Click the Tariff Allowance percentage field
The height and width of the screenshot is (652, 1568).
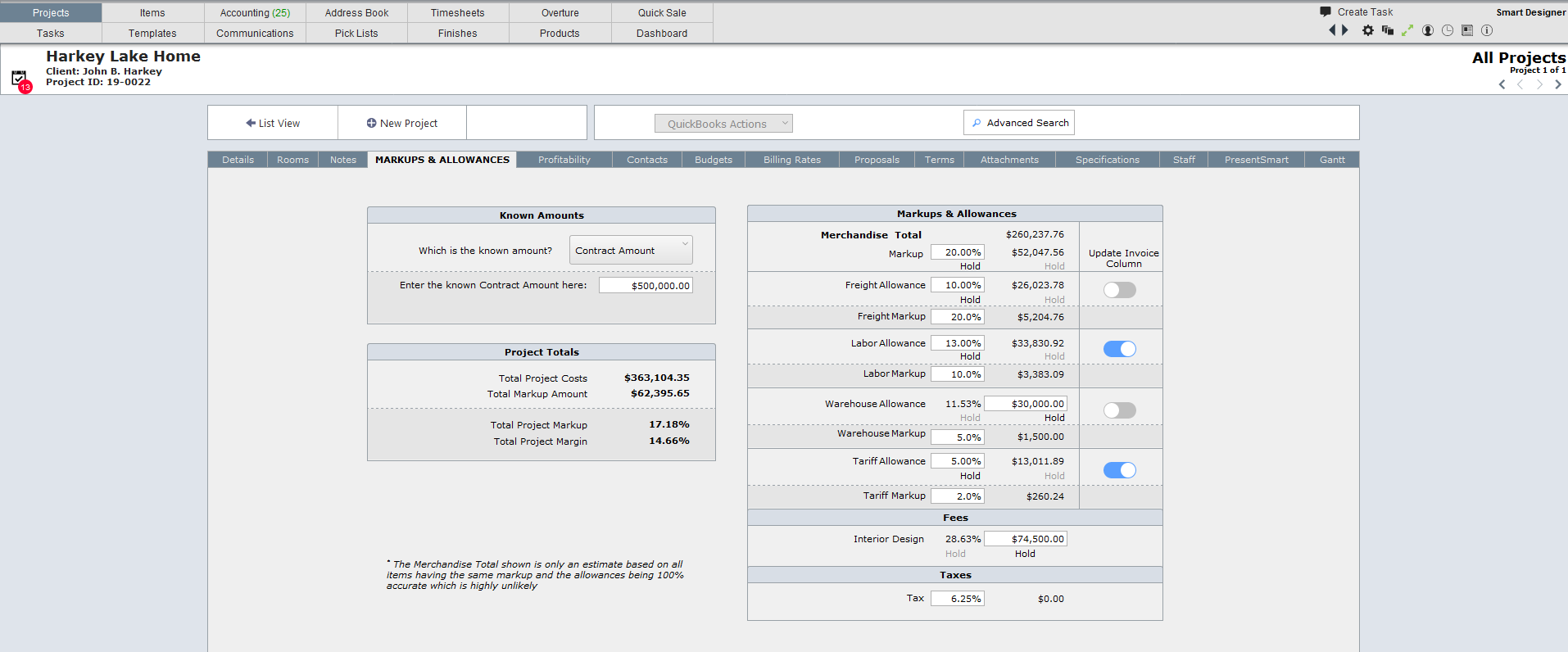pyautogui.click(x=957, y=461)
